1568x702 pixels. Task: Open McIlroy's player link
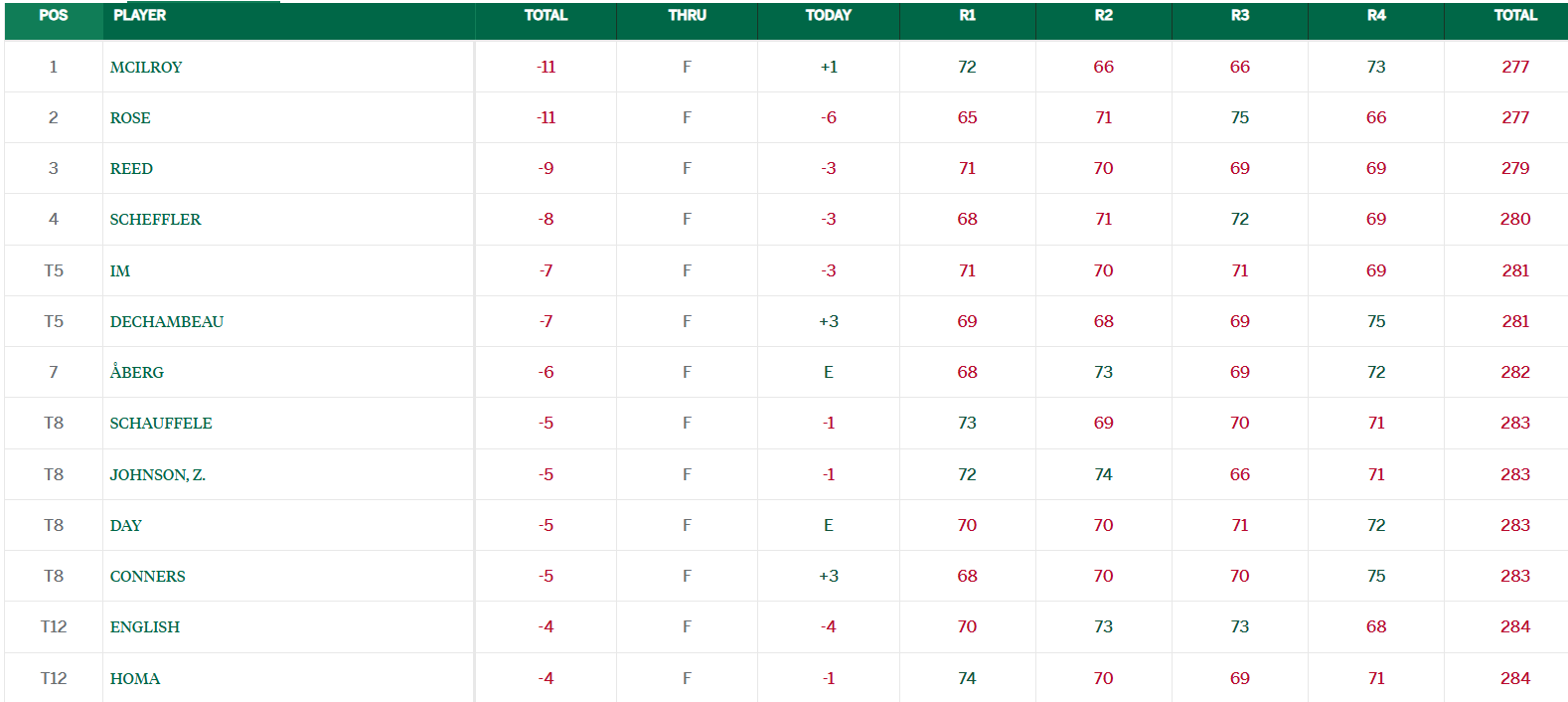pyautogui.click(x=146, y=67)
